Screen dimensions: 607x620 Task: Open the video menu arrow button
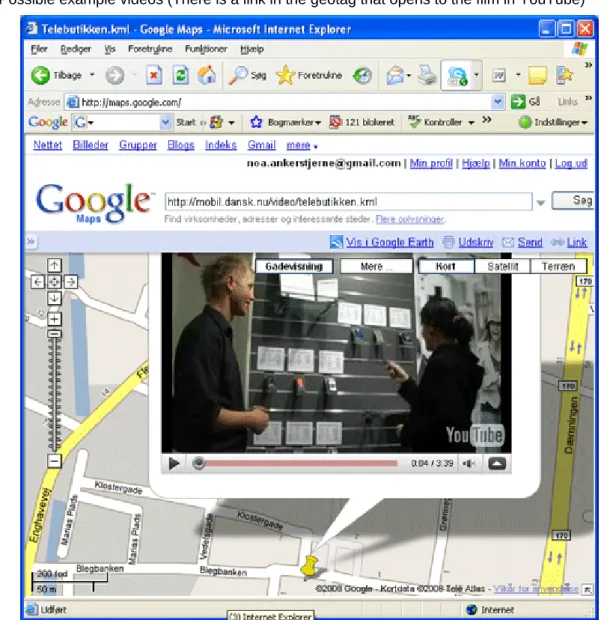click(497, 463)
